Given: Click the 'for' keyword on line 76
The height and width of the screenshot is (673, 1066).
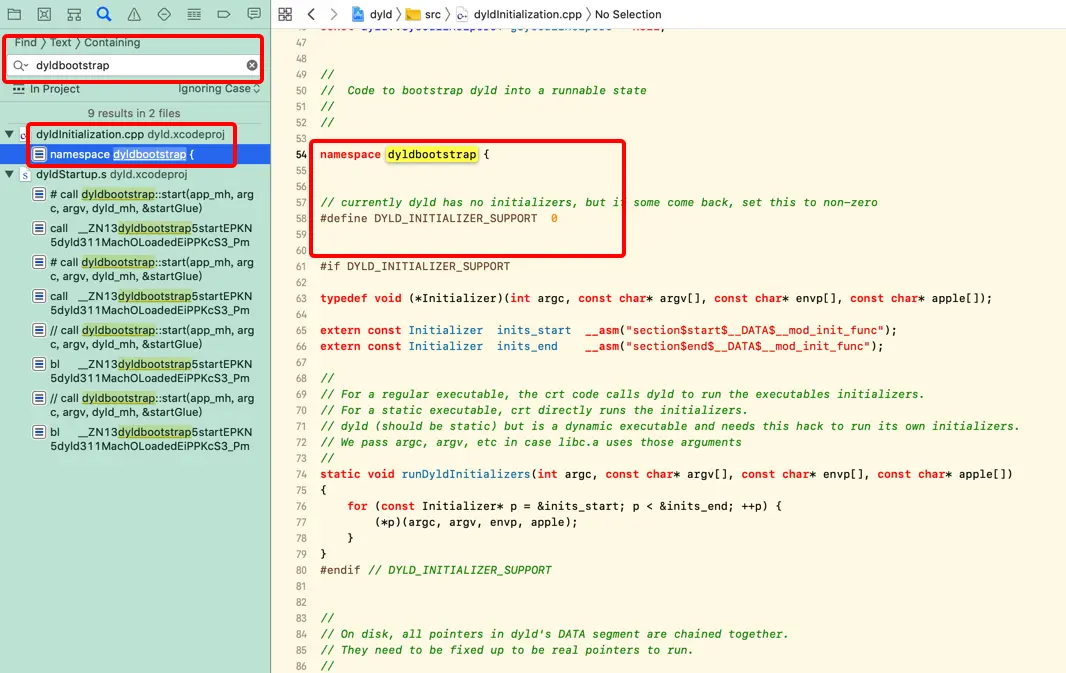Looking at the screenshot, I should [357, 506].
